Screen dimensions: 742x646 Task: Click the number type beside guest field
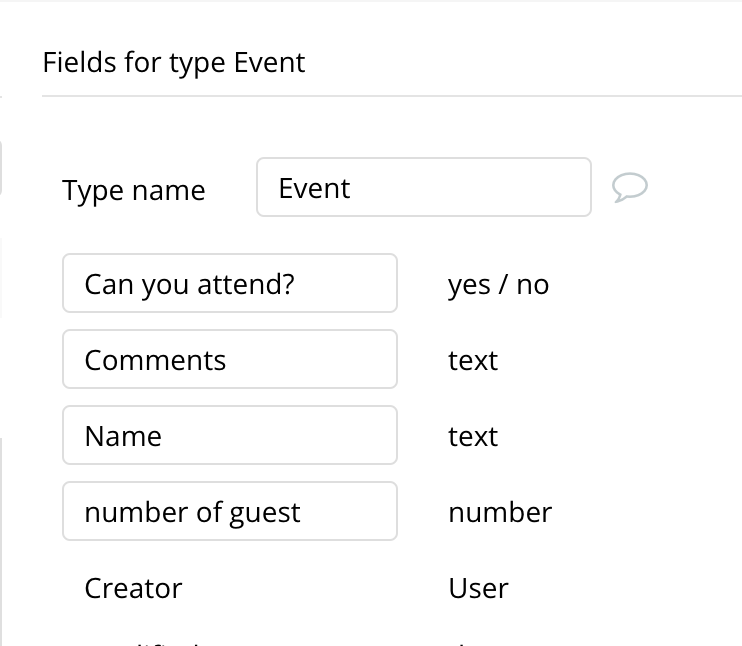pos(500,512)
